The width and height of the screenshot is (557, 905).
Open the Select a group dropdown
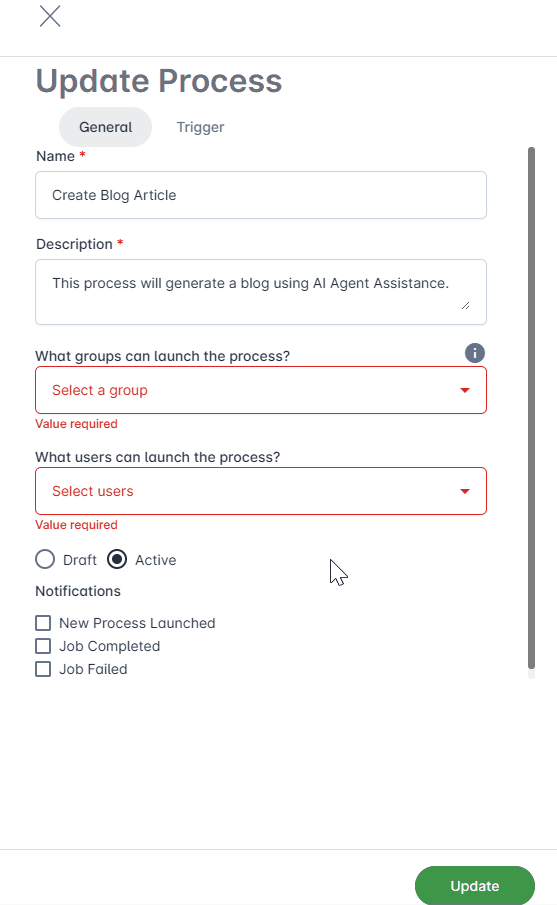[261, 390]
